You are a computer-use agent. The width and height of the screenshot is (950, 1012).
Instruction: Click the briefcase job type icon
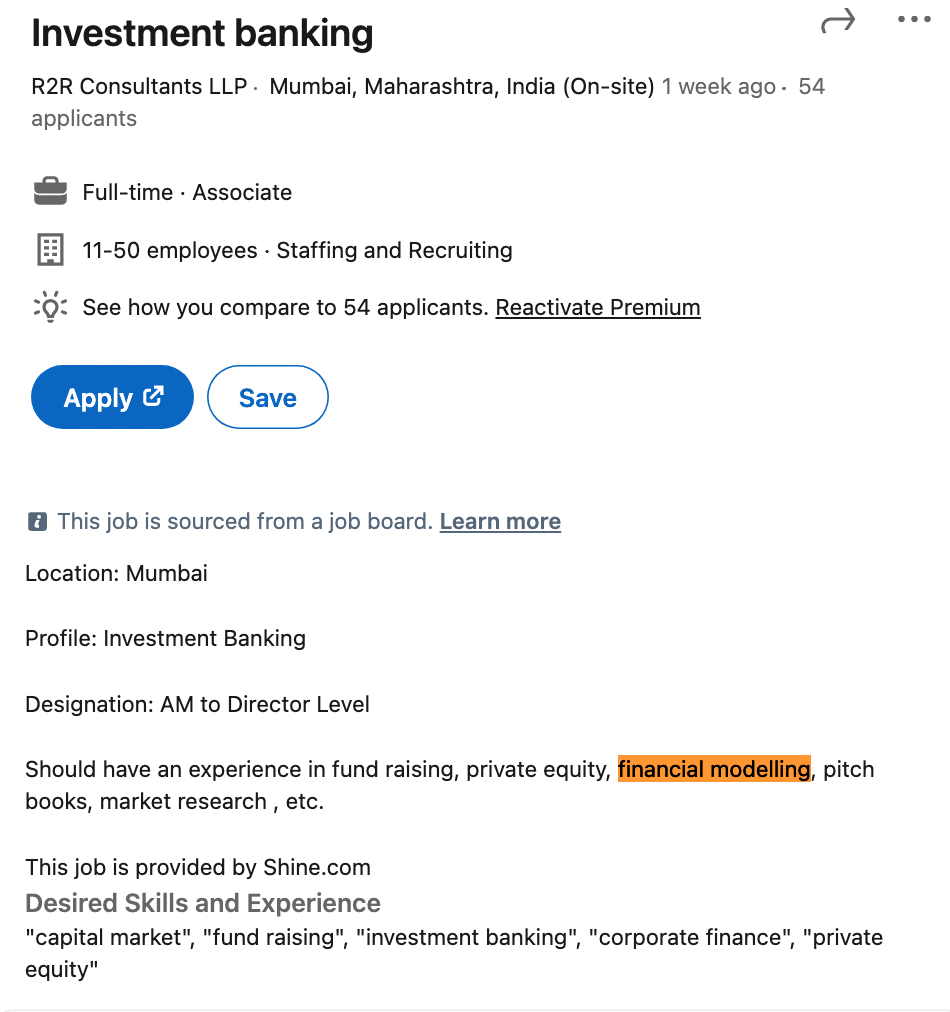tap(50, 192)
